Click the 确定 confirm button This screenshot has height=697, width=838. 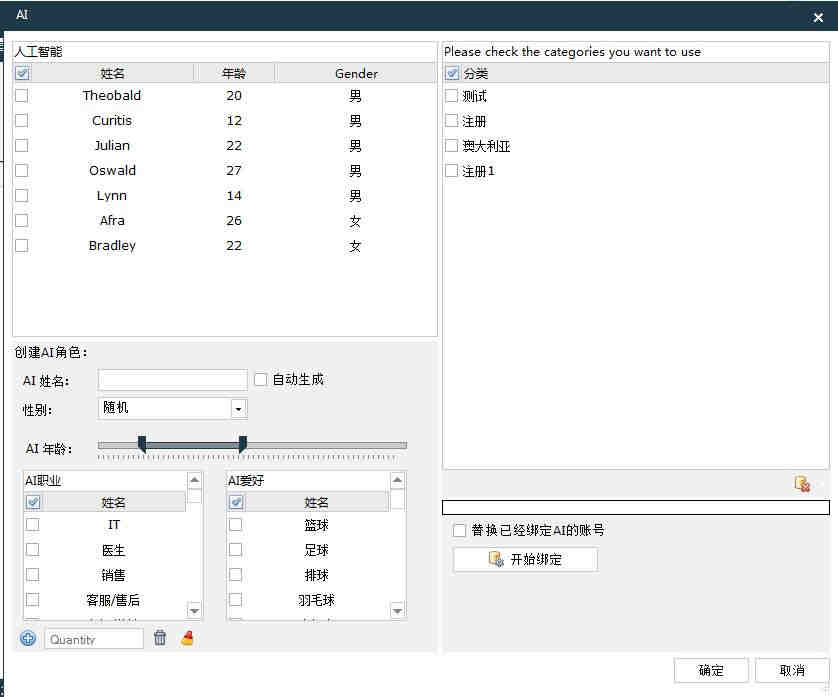tap(711, 670)
